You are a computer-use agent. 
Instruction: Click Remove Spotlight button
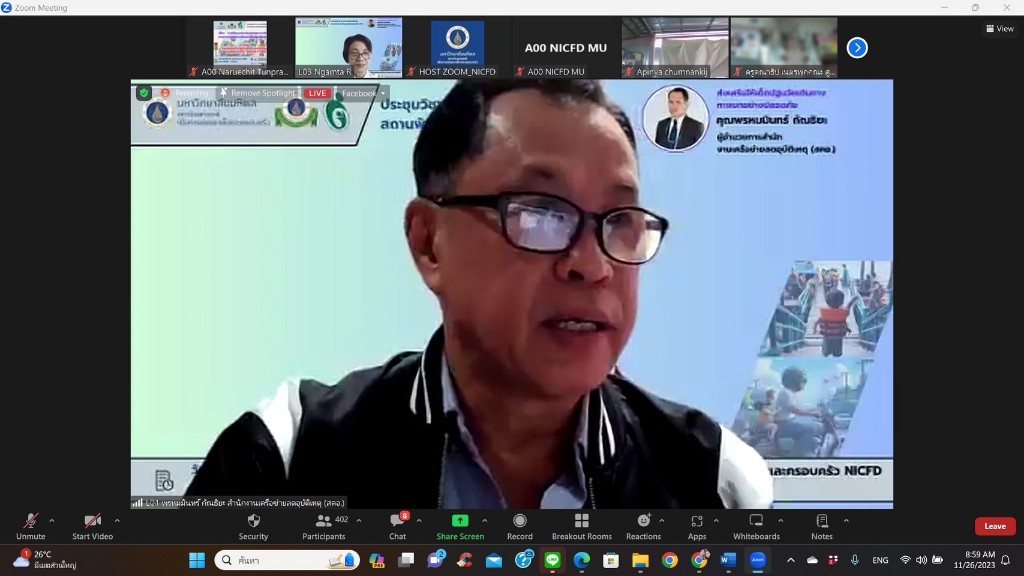257,93
